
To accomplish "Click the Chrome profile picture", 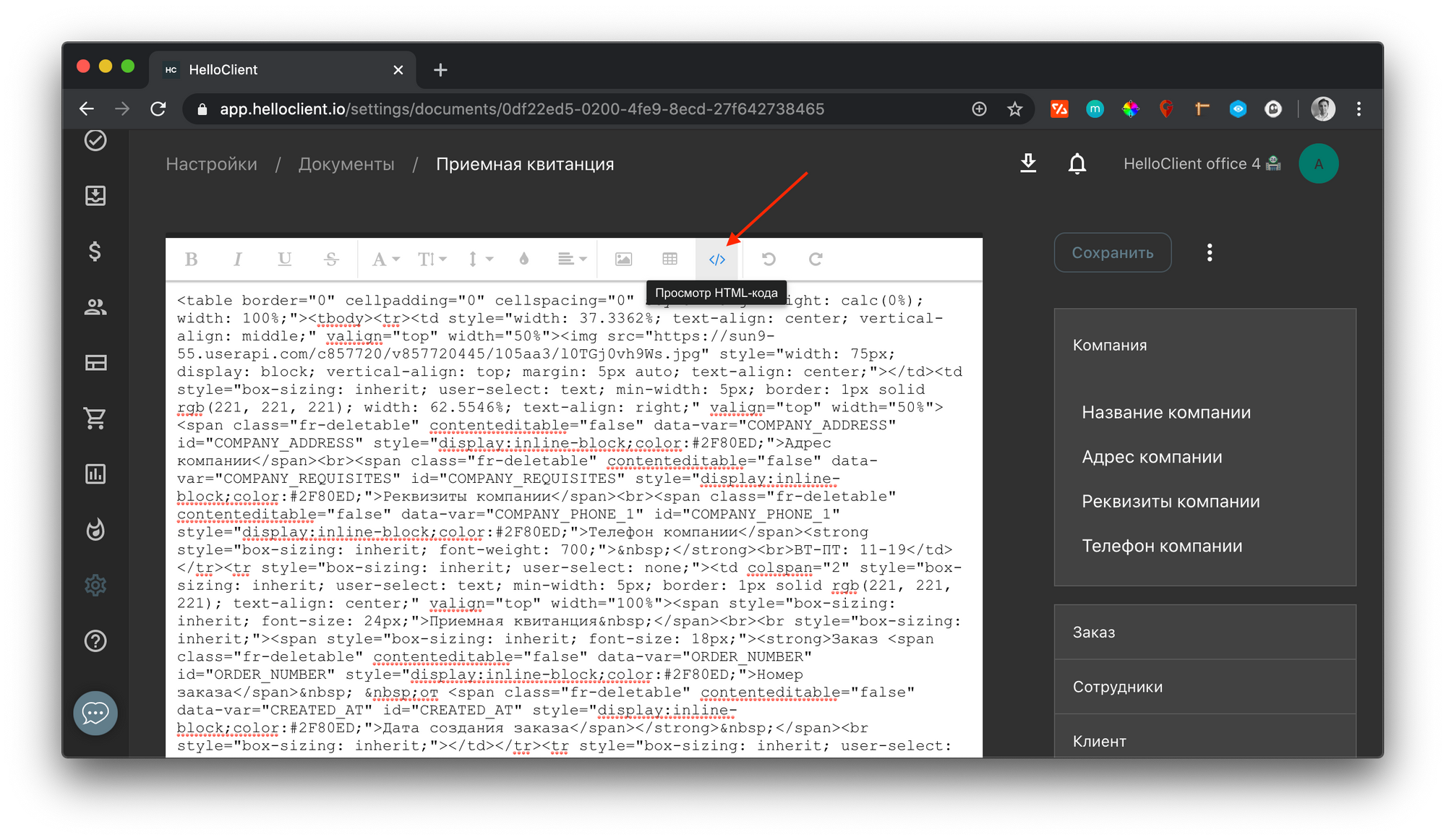I will coord(1322,108).
